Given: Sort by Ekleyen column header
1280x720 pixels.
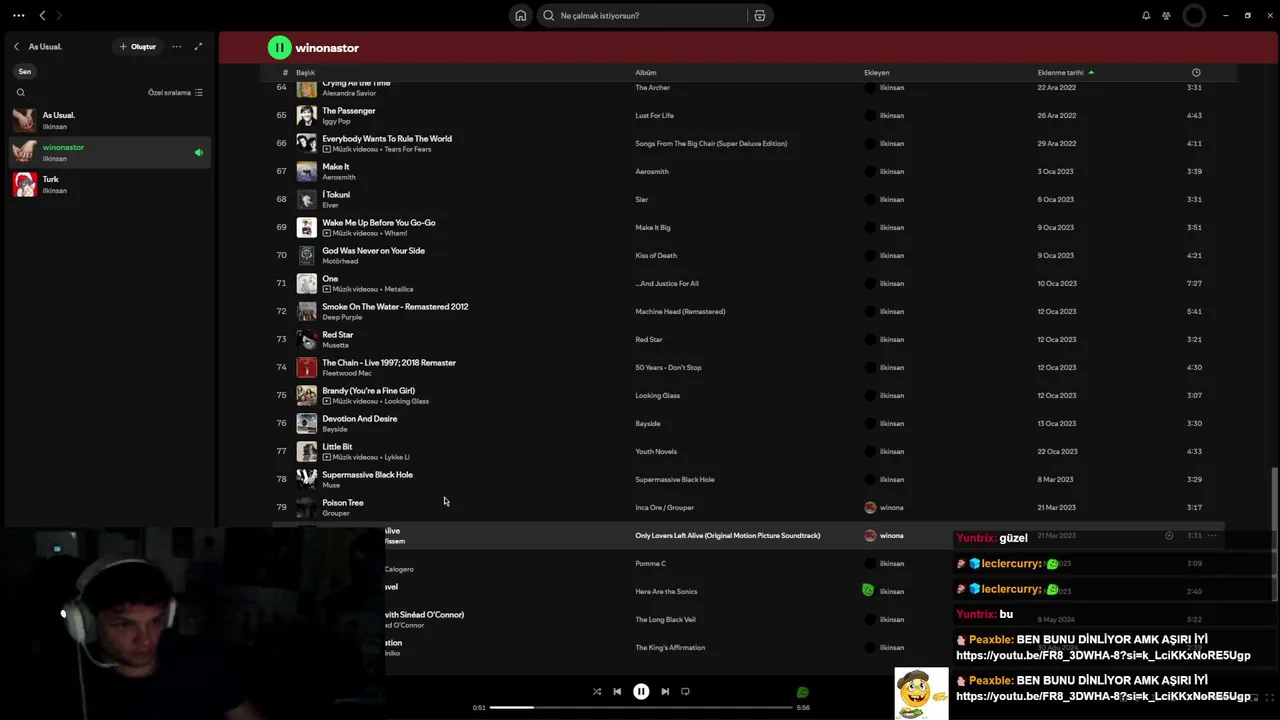Looking at the screenshot, I should click(x=876, y=72).
